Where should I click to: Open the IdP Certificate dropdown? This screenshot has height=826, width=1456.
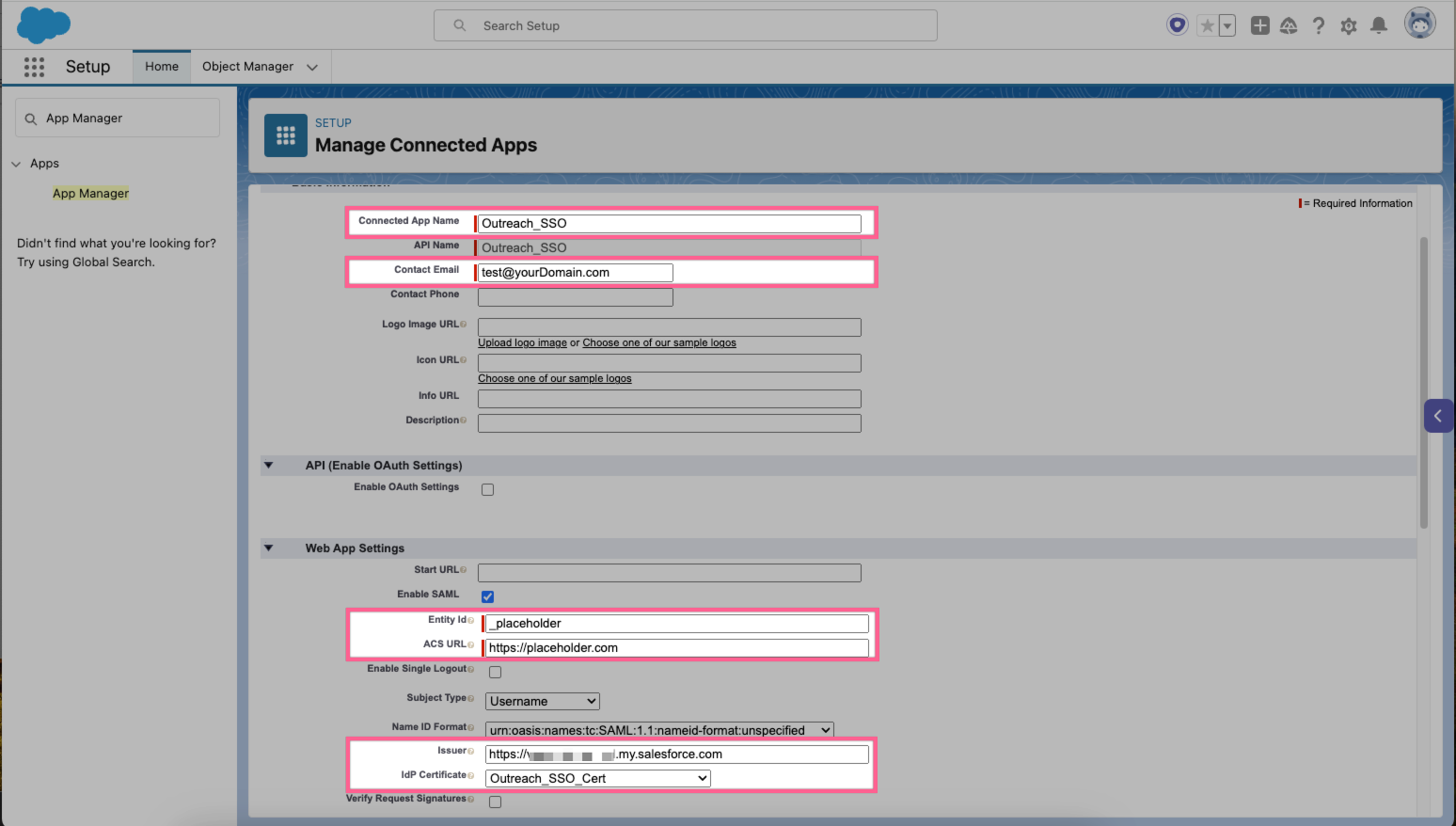pyautogui.click(x=597, y=778)
